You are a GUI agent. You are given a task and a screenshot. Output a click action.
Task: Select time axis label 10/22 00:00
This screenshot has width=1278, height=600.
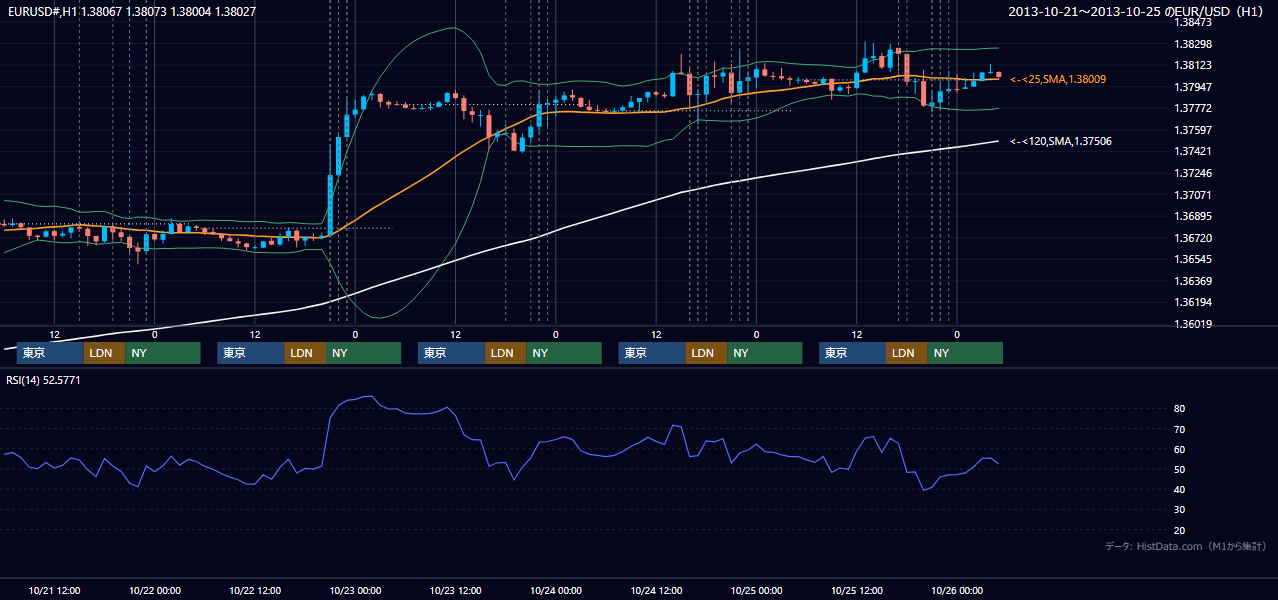pos(155,590)
